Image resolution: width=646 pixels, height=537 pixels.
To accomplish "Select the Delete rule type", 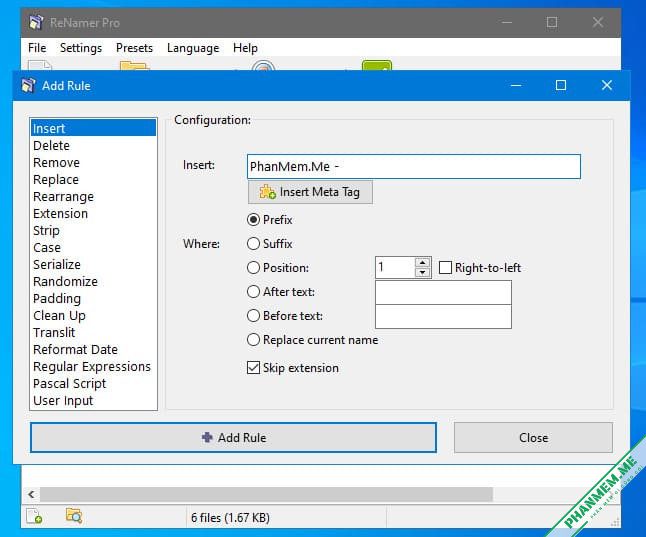I will click(93, 145).
